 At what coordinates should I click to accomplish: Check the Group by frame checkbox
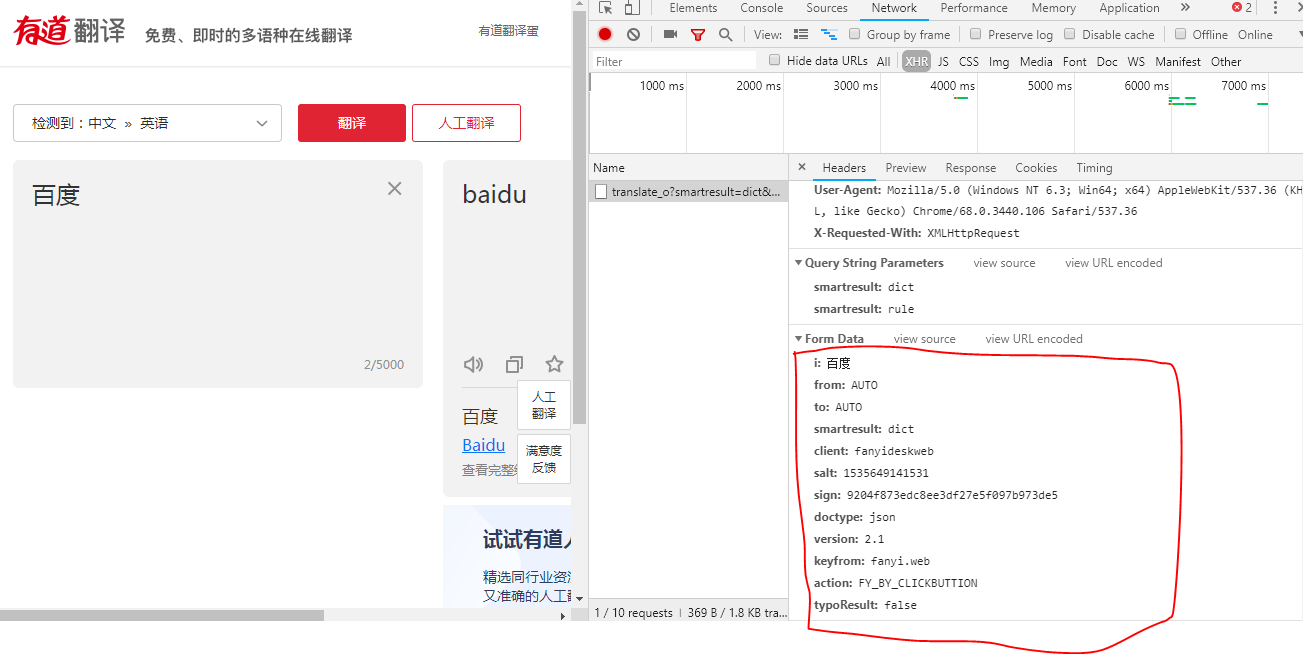pyautogui.click(x=855, y=34)
